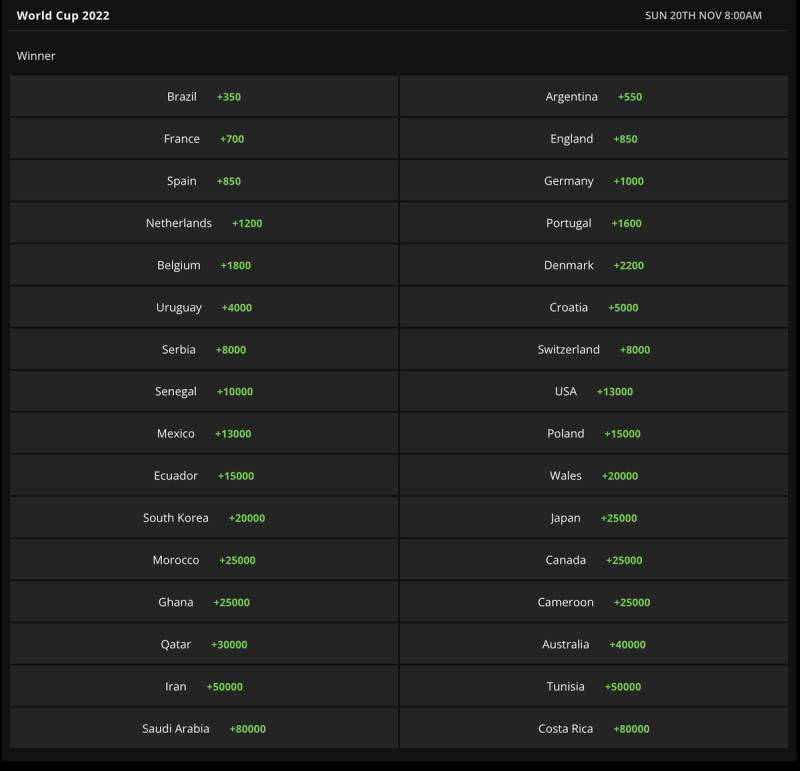Select Costa Rica at +80000
Image resolution: width=800 pixels, height=771 pixels.
point(594,728)
